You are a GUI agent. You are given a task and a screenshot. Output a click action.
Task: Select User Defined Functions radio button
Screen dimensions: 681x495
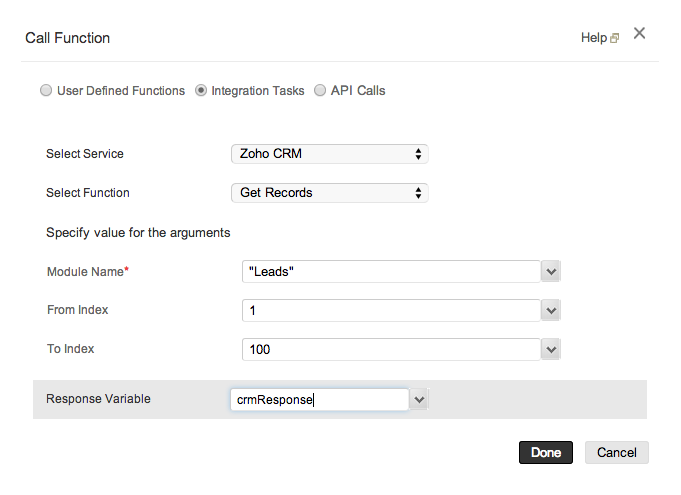coord(46,91)
